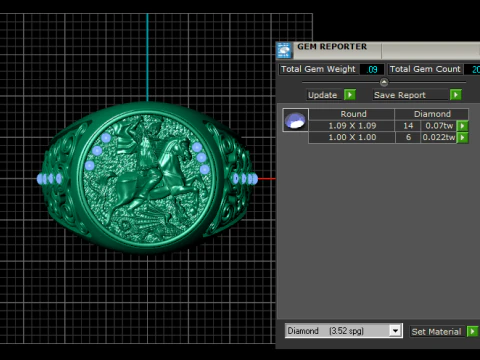
Task: Click the gem count cell showing 6
Action: (408, 138)
